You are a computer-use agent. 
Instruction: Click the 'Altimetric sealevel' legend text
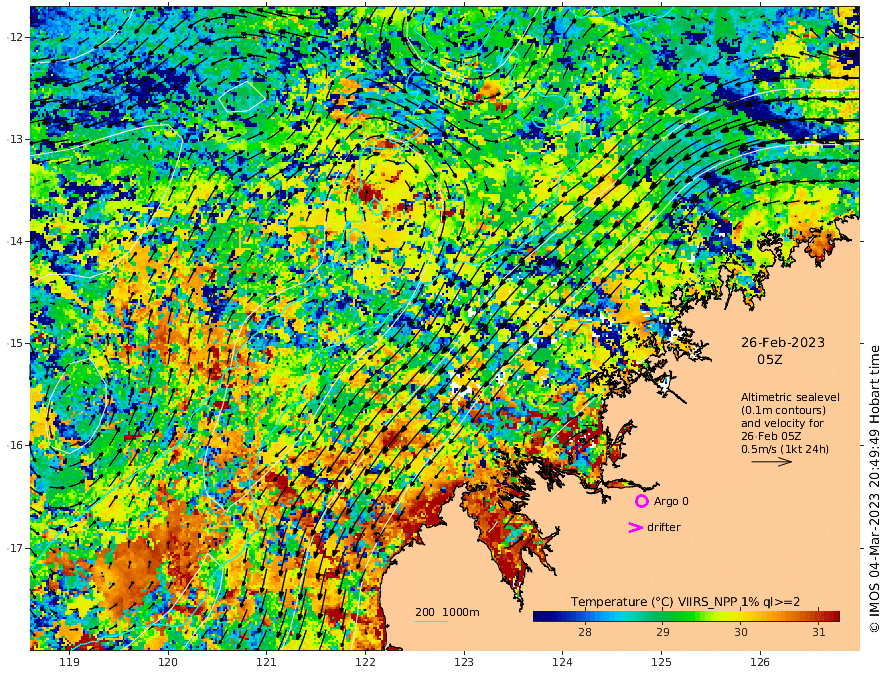[790, 397]
